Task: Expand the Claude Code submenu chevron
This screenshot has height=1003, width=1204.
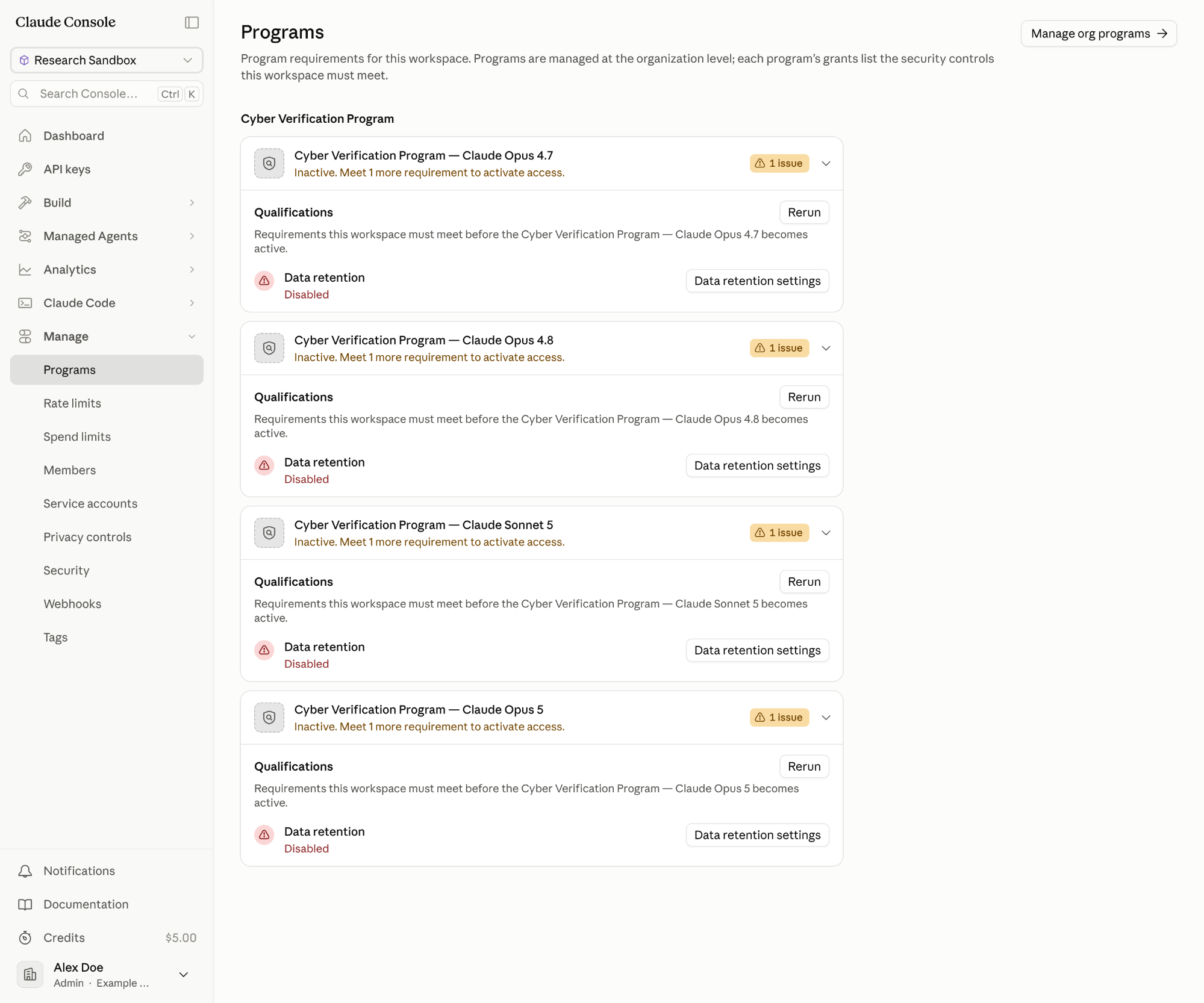Action: click(192, 303)
